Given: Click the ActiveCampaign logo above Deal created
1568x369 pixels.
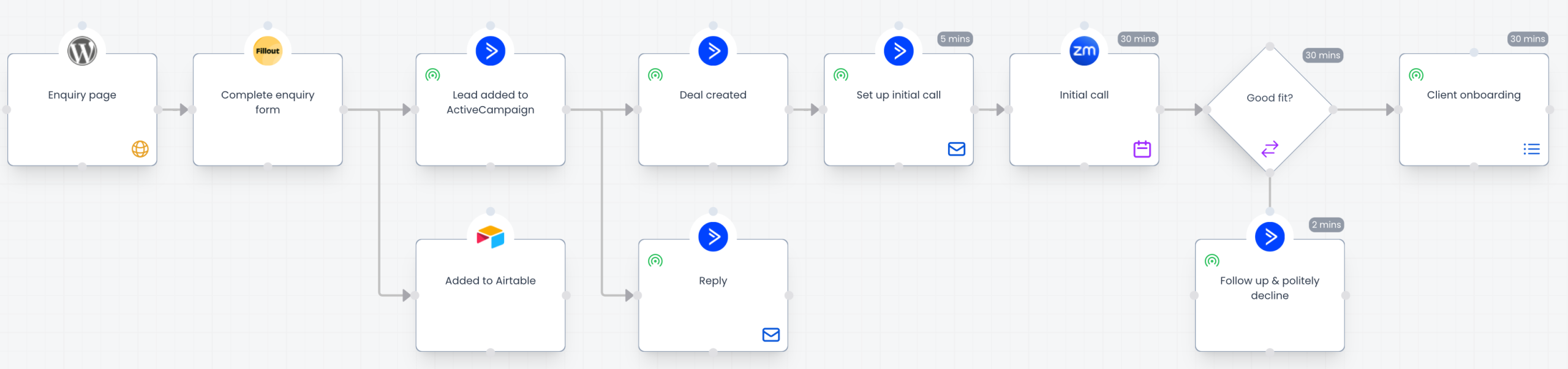Looking at the screenshot, I should coord(713,51).
